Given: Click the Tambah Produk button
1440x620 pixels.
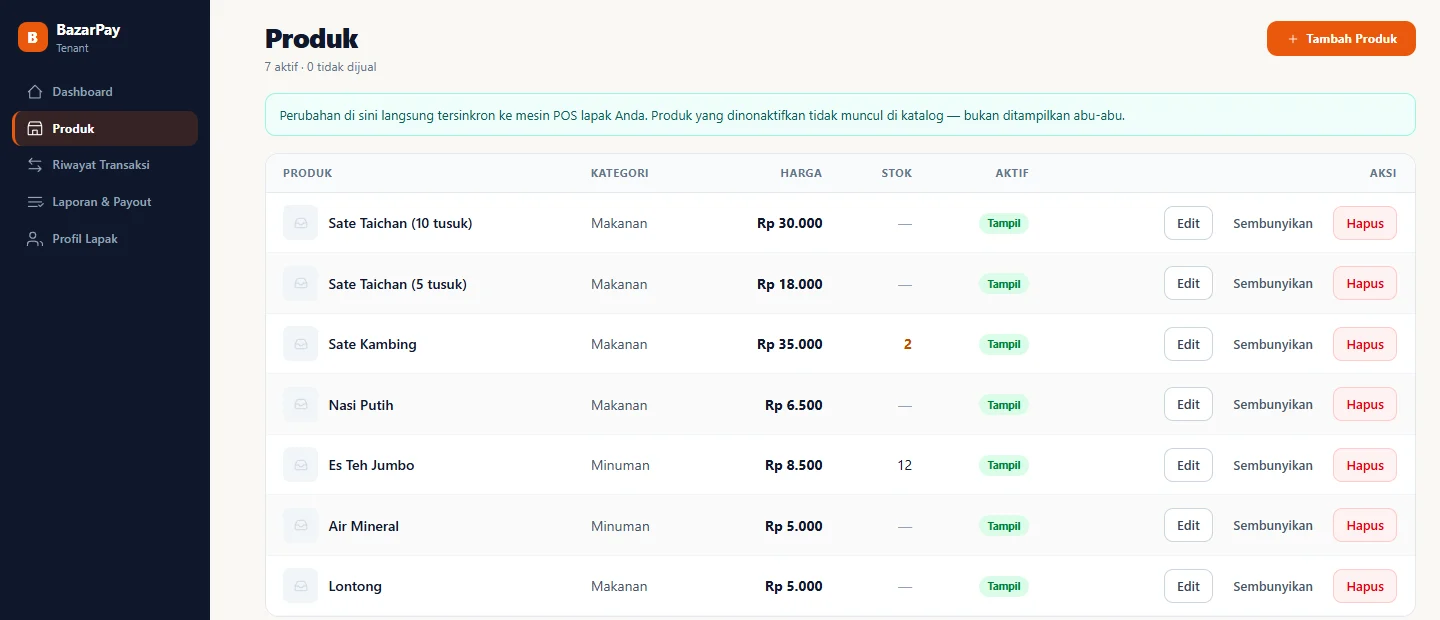Looking at the screenshot, I should point(1341,39).
